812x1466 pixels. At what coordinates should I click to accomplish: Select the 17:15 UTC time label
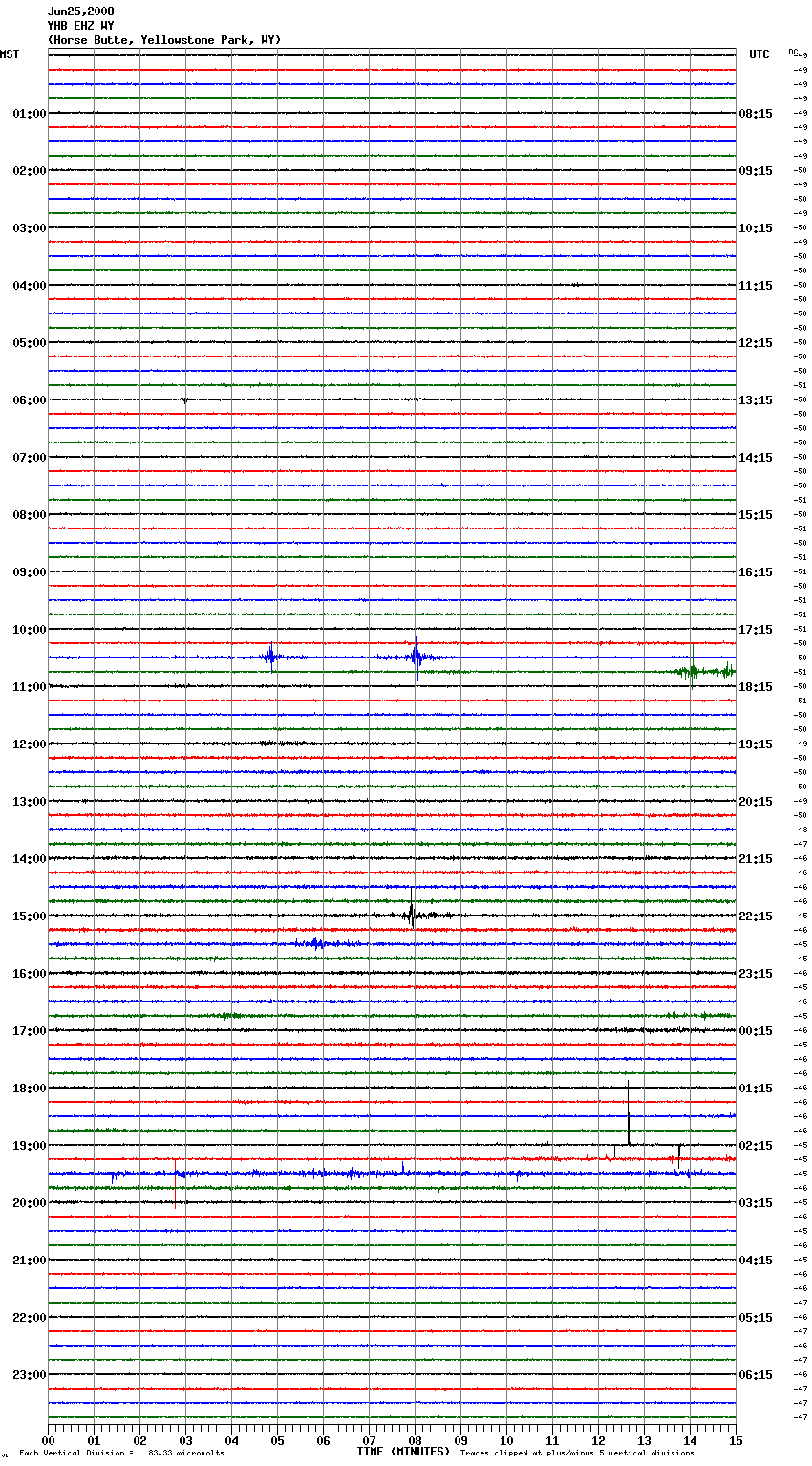tap(756, 630)
